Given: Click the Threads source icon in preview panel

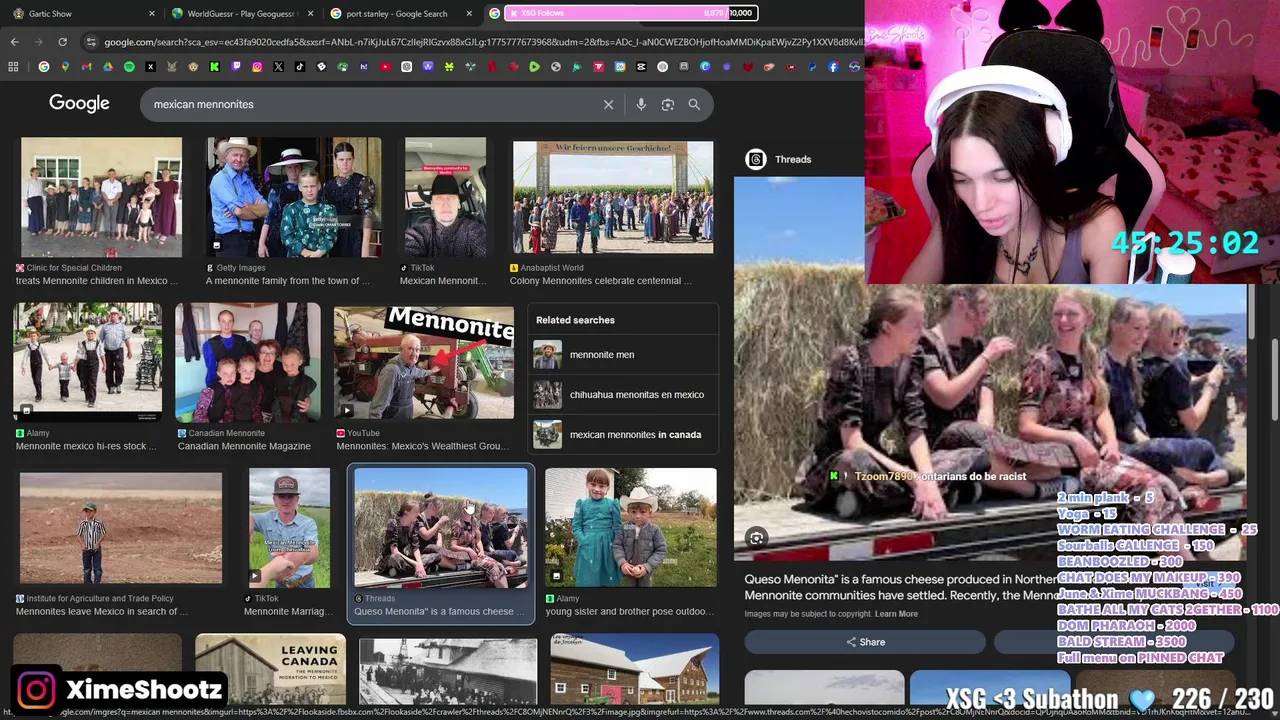Looking at the screenshot, I should (756, 159).
